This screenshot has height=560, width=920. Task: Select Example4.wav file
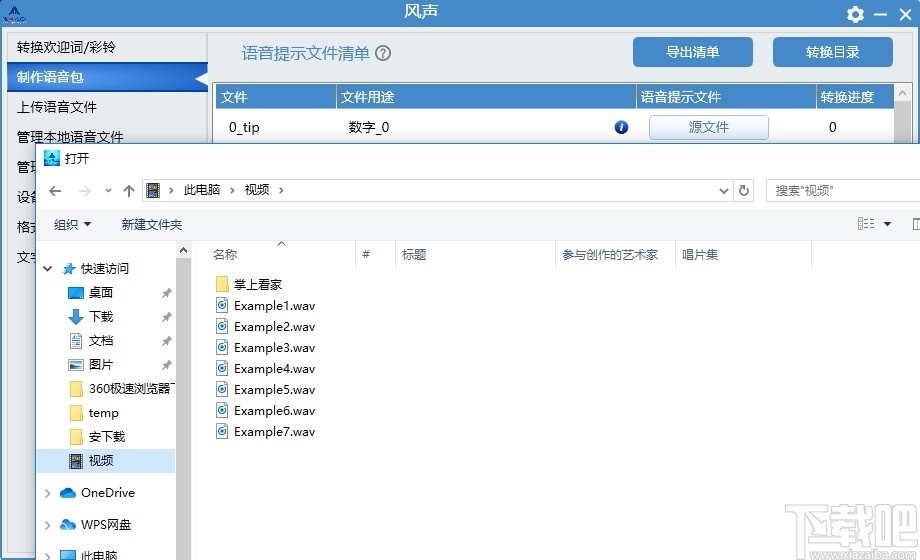click(x=265, y=369)
